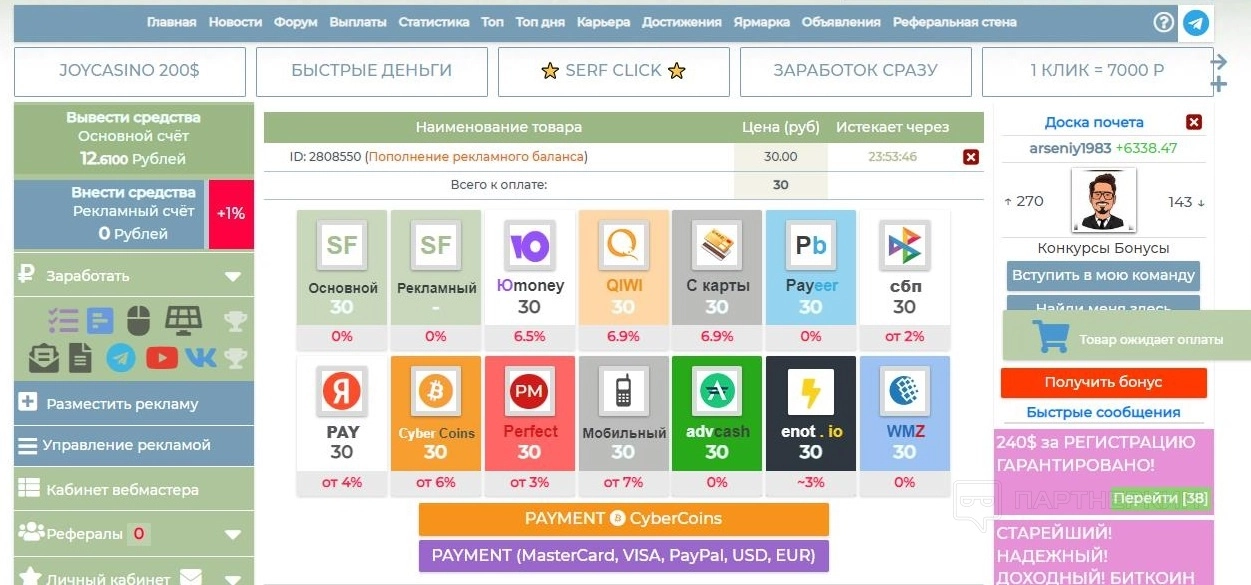Screen dimensions: 1251x585
Task: Click the help question mark icon
Action: (x=1164, y=22)
